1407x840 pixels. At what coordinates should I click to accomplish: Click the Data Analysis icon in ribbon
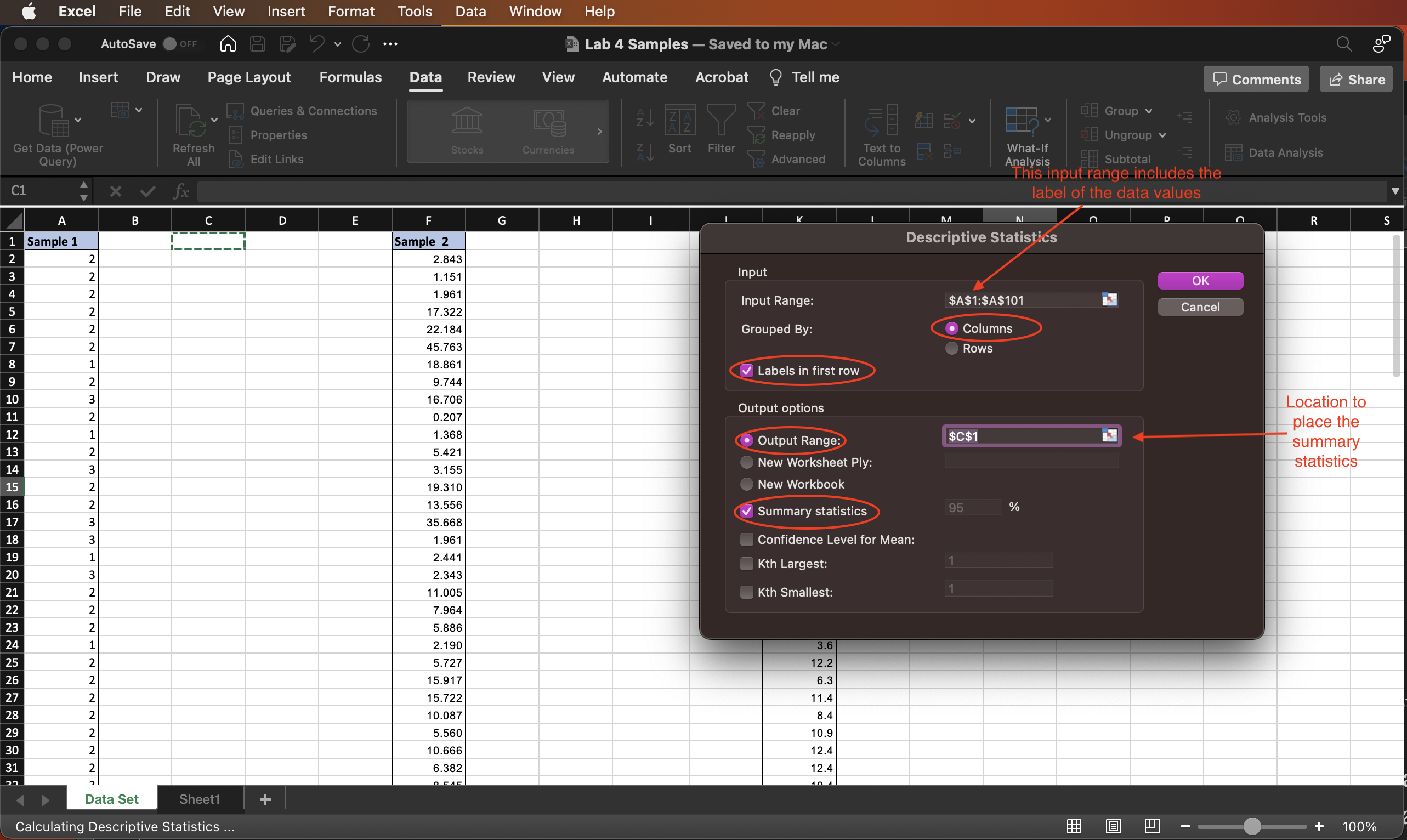pyautogui.click(x=1233, y=152)
